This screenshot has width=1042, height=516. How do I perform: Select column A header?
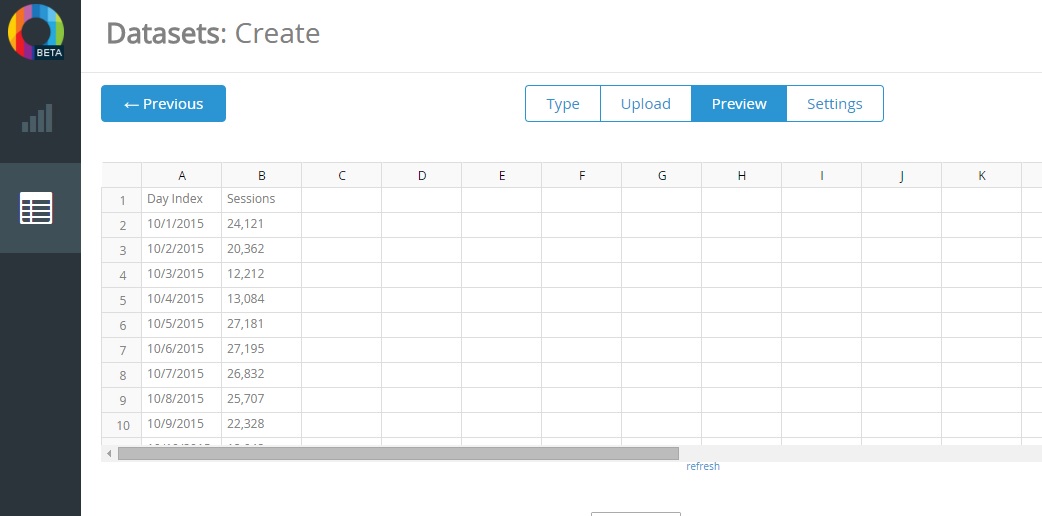pyautogui.click(x=181, y=175)
